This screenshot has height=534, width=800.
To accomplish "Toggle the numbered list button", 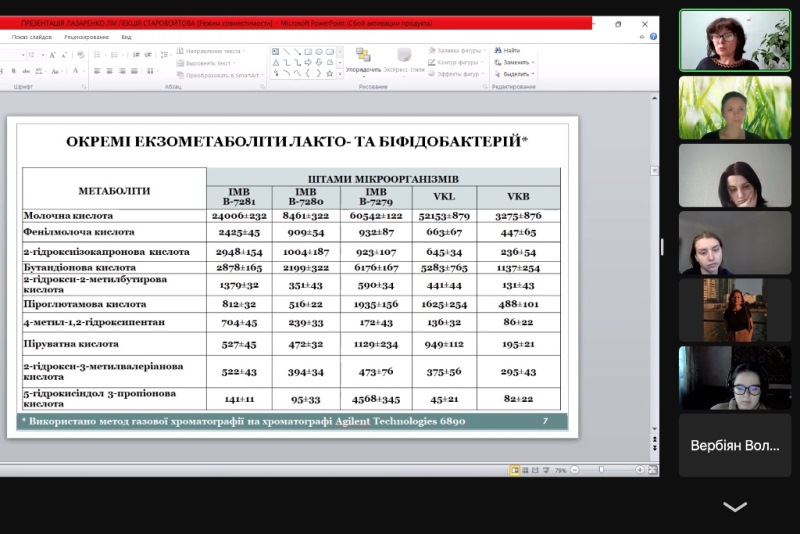I will (x=115, y=55).
